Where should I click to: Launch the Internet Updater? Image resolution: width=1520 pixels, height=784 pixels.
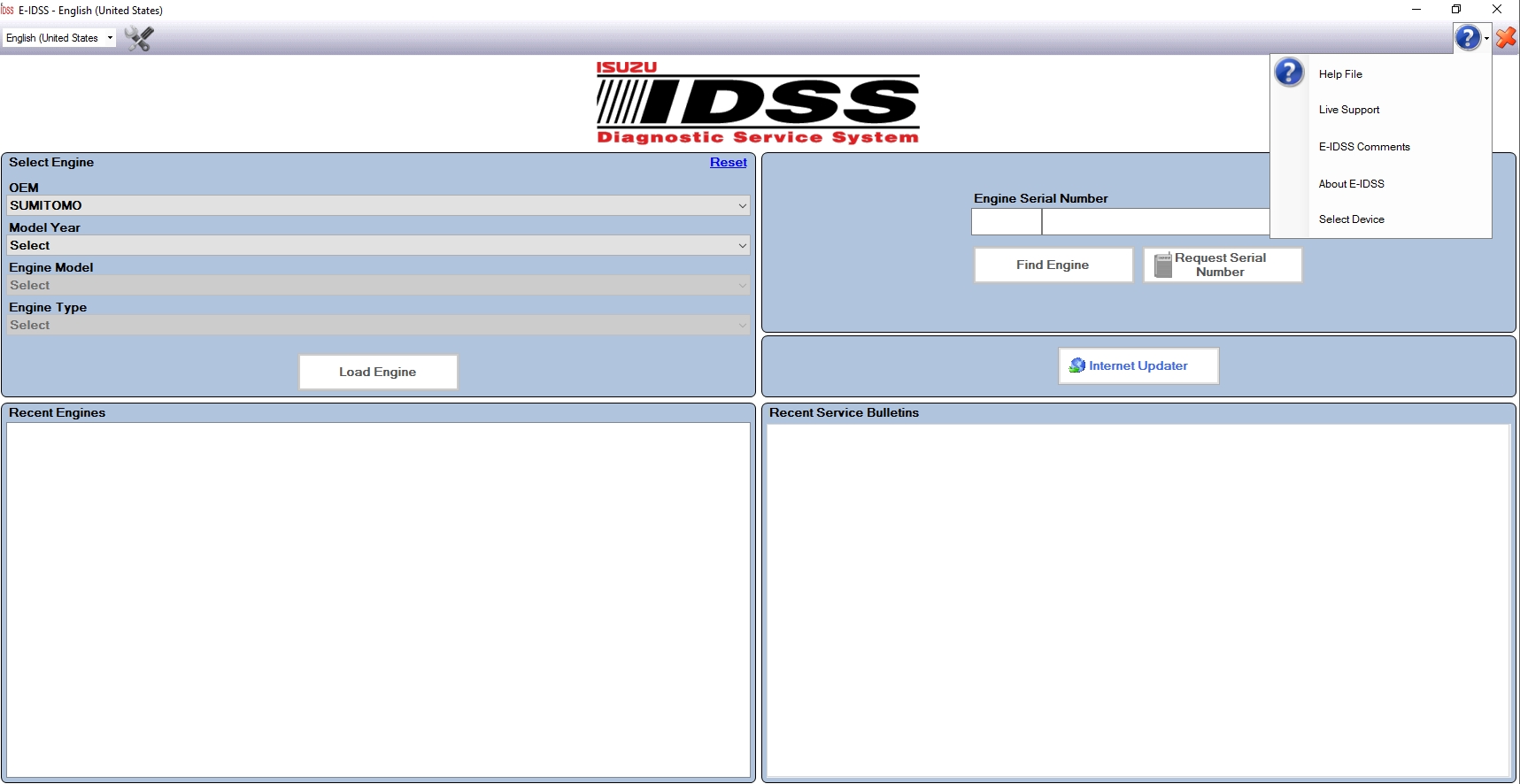tap(1138, 365)
